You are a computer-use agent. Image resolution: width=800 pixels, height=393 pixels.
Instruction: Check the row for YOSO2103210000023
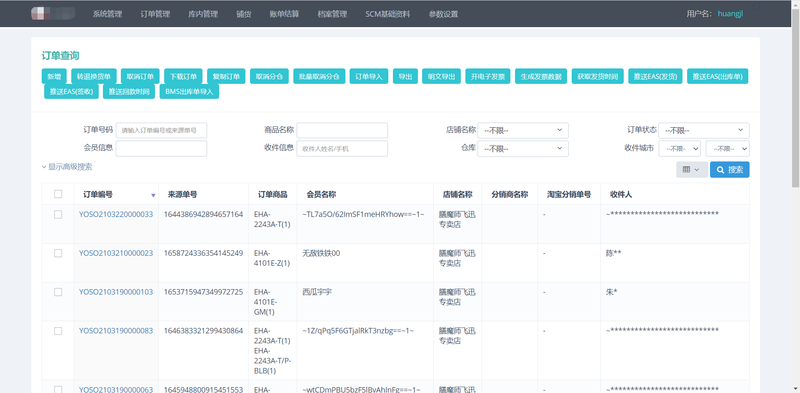pos(58,253)
